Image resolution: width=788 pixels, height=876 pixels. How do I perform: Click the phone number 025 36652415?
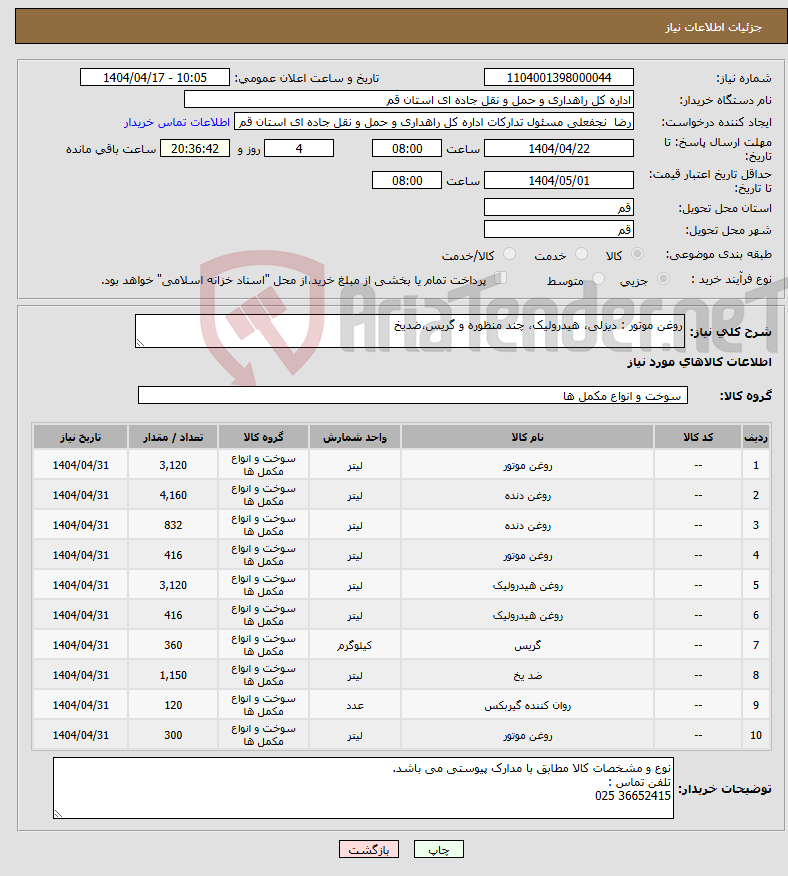[x=633, y=796]
